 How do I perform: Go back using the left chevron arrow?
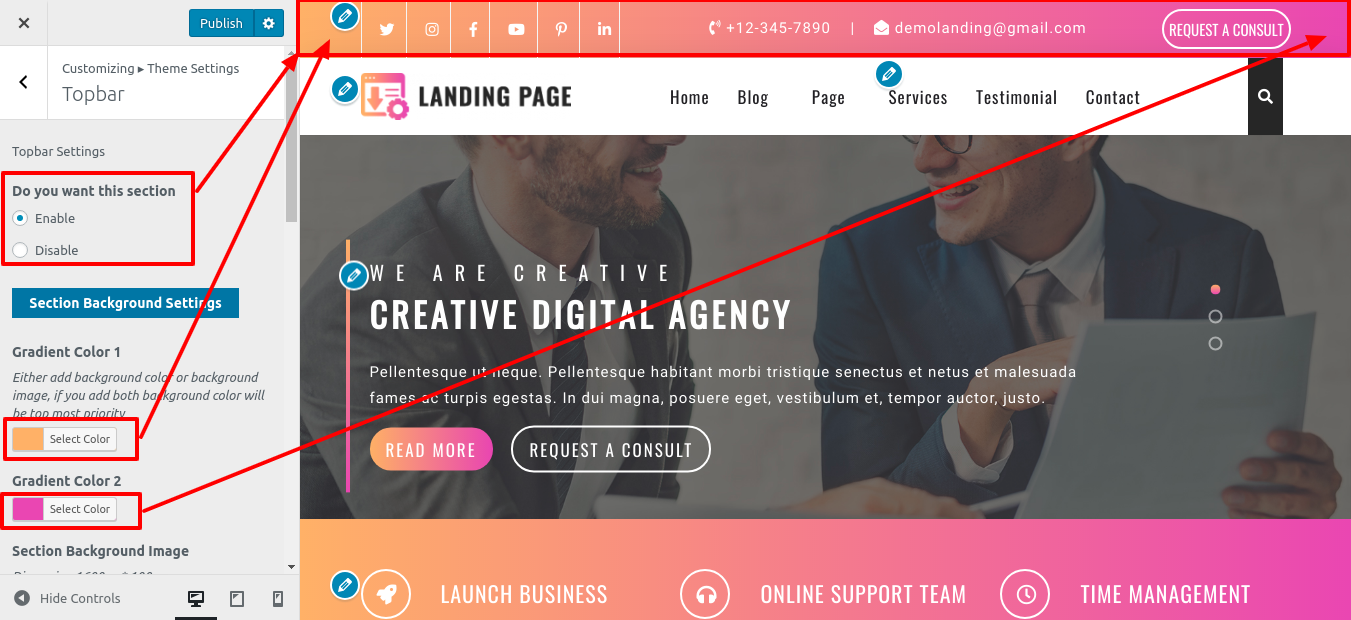coord(24,82)
